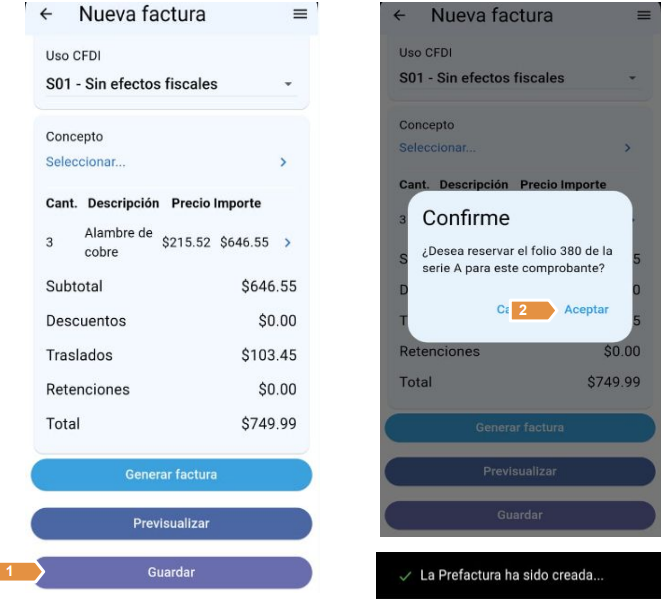The width and height of the screenshot is (661, 601).
Task: Open hamburger menu on right dimmed screen
Action: [x=643, y=16]
